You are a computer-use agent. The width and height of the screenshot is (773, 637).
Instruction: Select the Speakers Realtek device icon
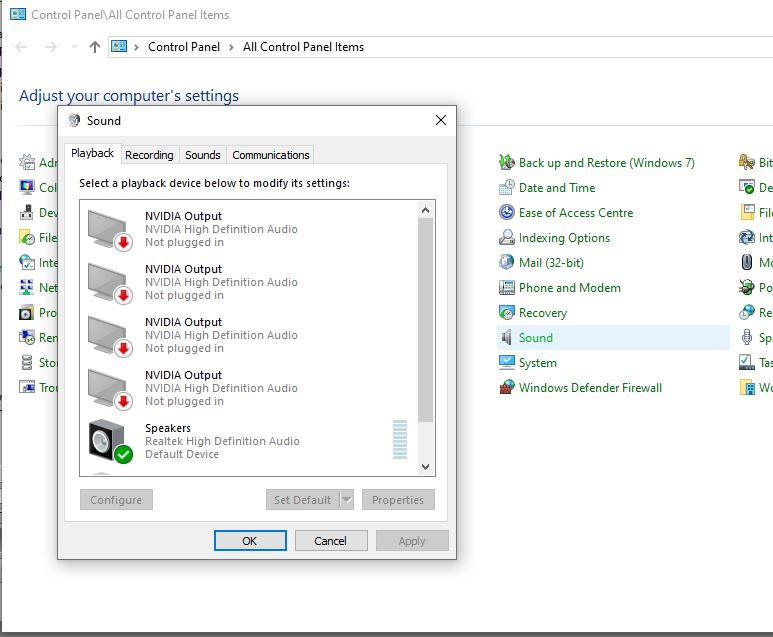tap(109, 441)
